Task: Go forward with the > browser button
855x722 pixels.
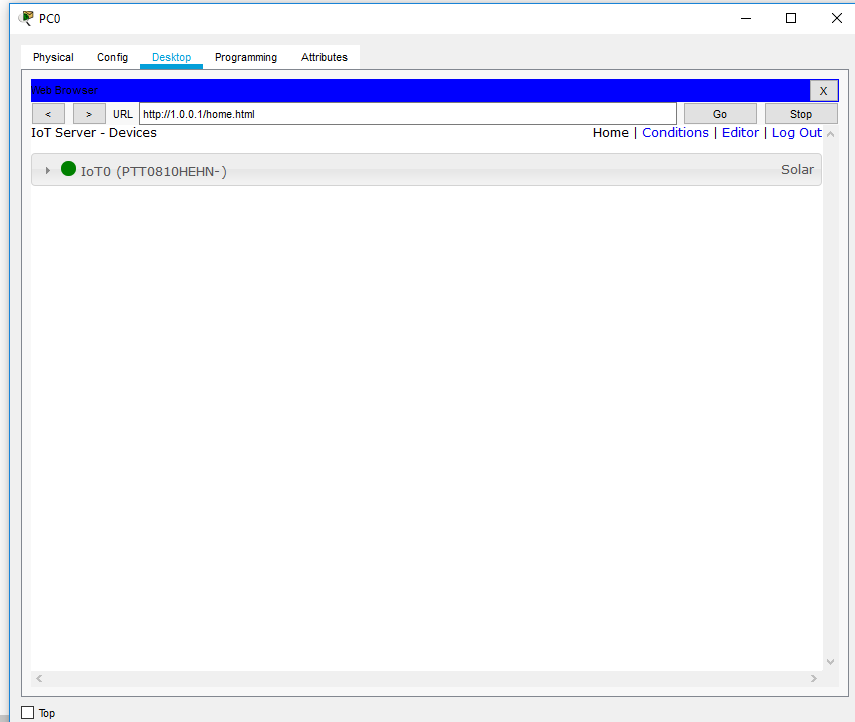Action: pyautogui.click(x=89, y=114)
